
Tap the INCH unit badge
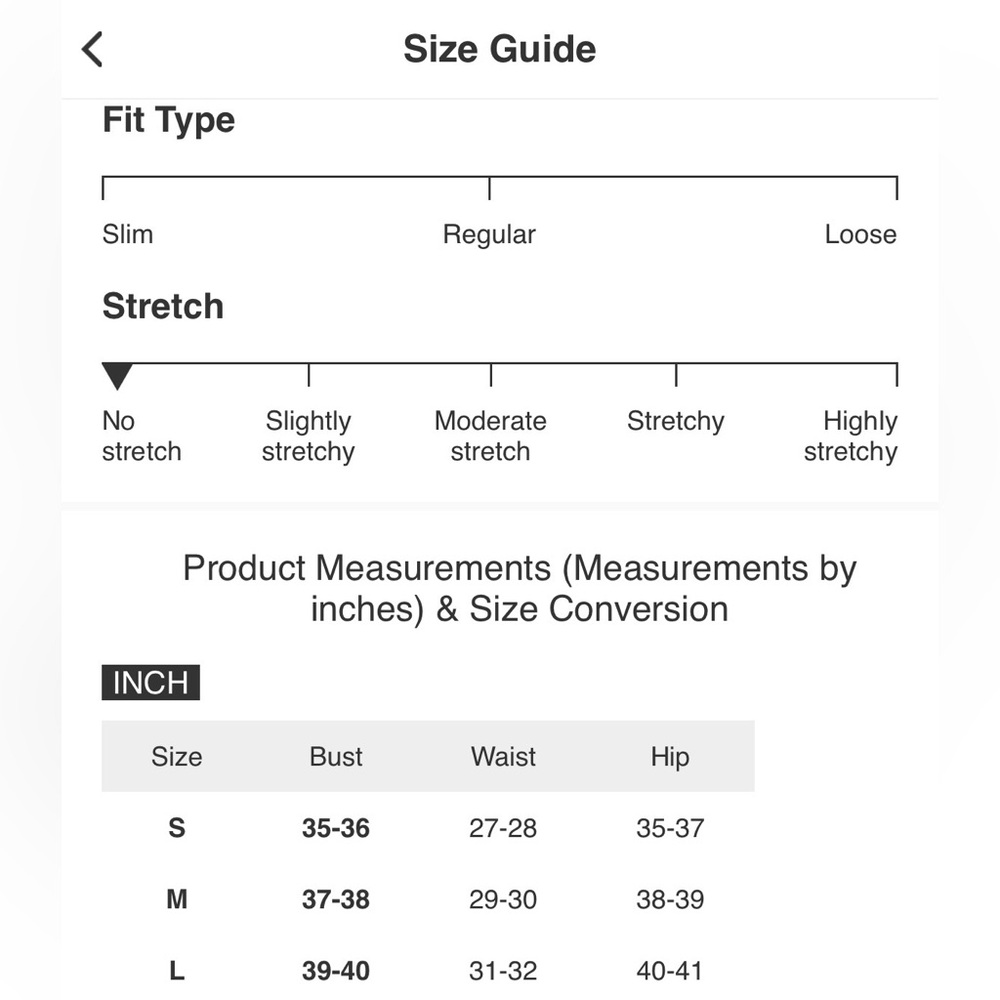point(151,682)
